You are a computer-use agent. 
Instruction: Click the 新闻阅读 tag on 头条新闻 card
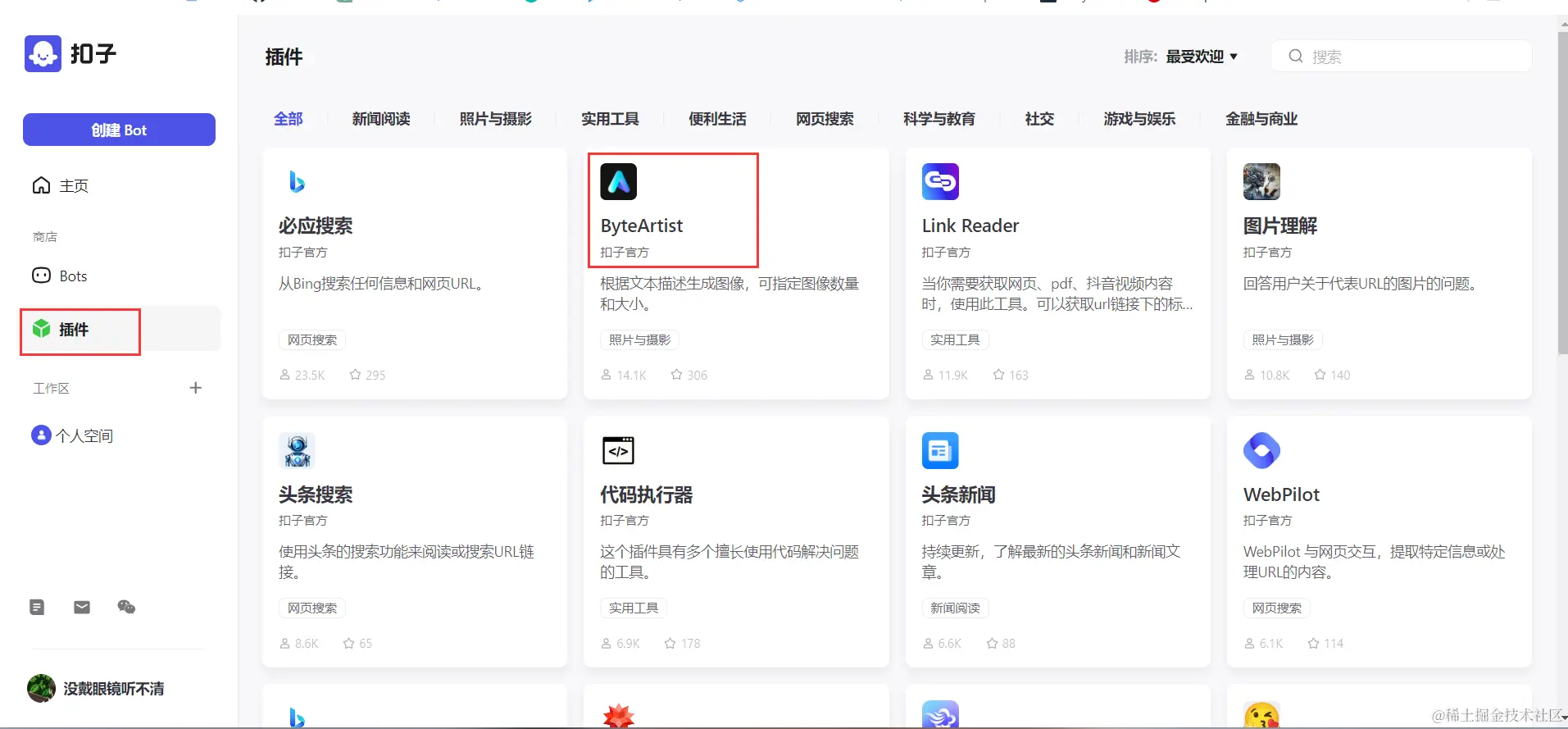pos(955,608)
